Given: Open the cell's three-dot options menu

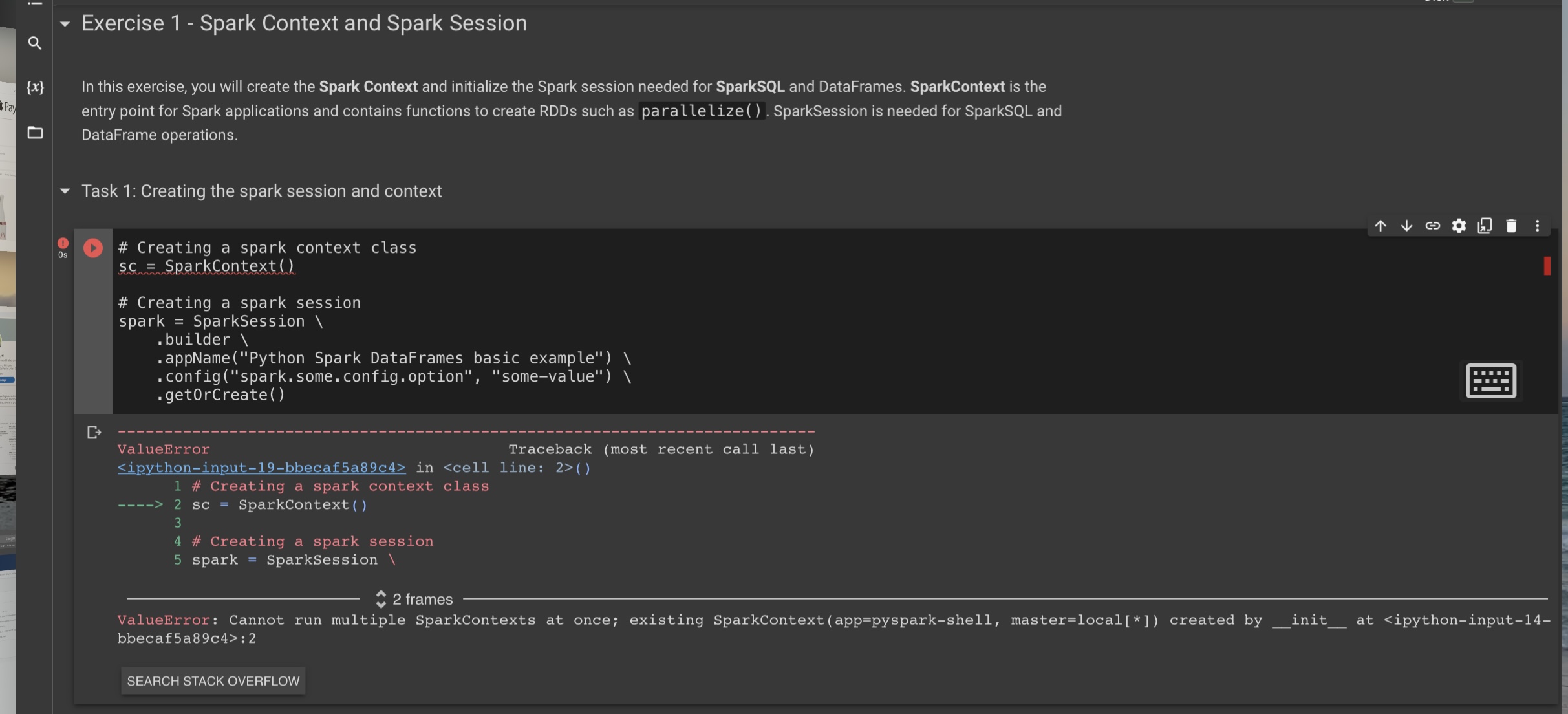Looking at the screenshot, I should 1538,225.
